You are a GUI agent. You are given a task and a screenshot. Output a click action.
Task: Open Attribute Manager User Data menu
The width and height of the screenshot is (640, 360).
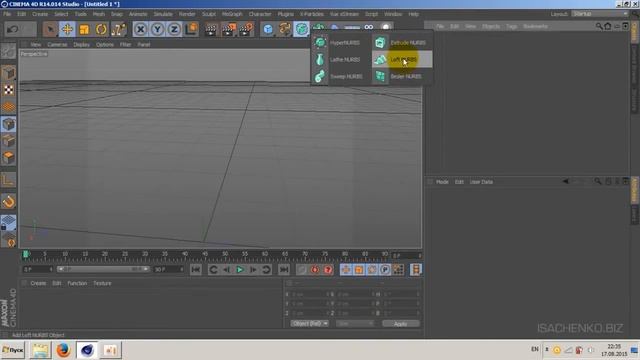click(x=481, y=182)
